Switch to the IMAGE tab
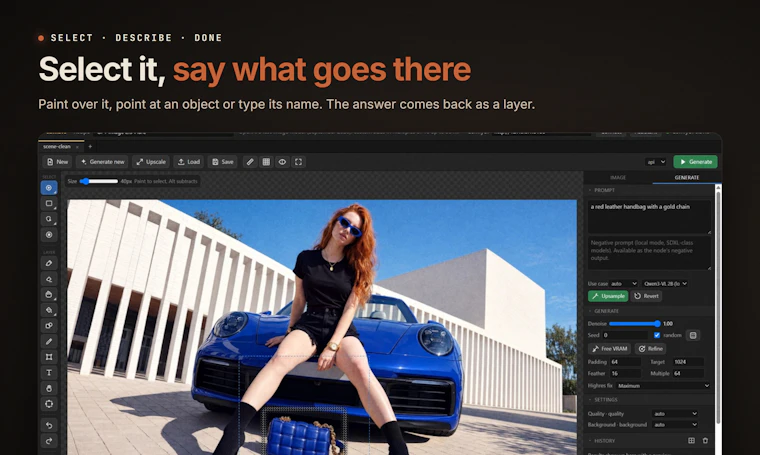The height and width of the screenshot is (455, 760). point(618,177)
